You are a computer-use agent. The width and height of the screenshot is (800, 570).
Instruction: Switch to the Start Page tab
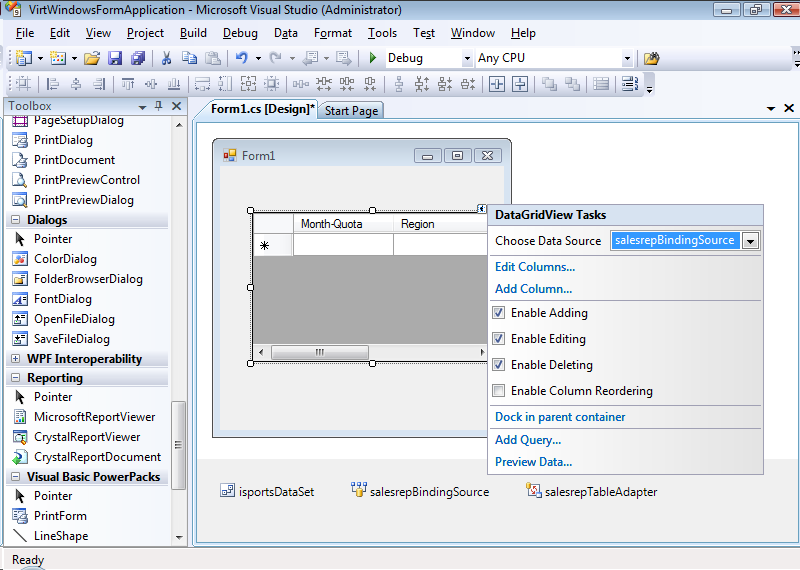pyautogui.click(x=351, y=111)
